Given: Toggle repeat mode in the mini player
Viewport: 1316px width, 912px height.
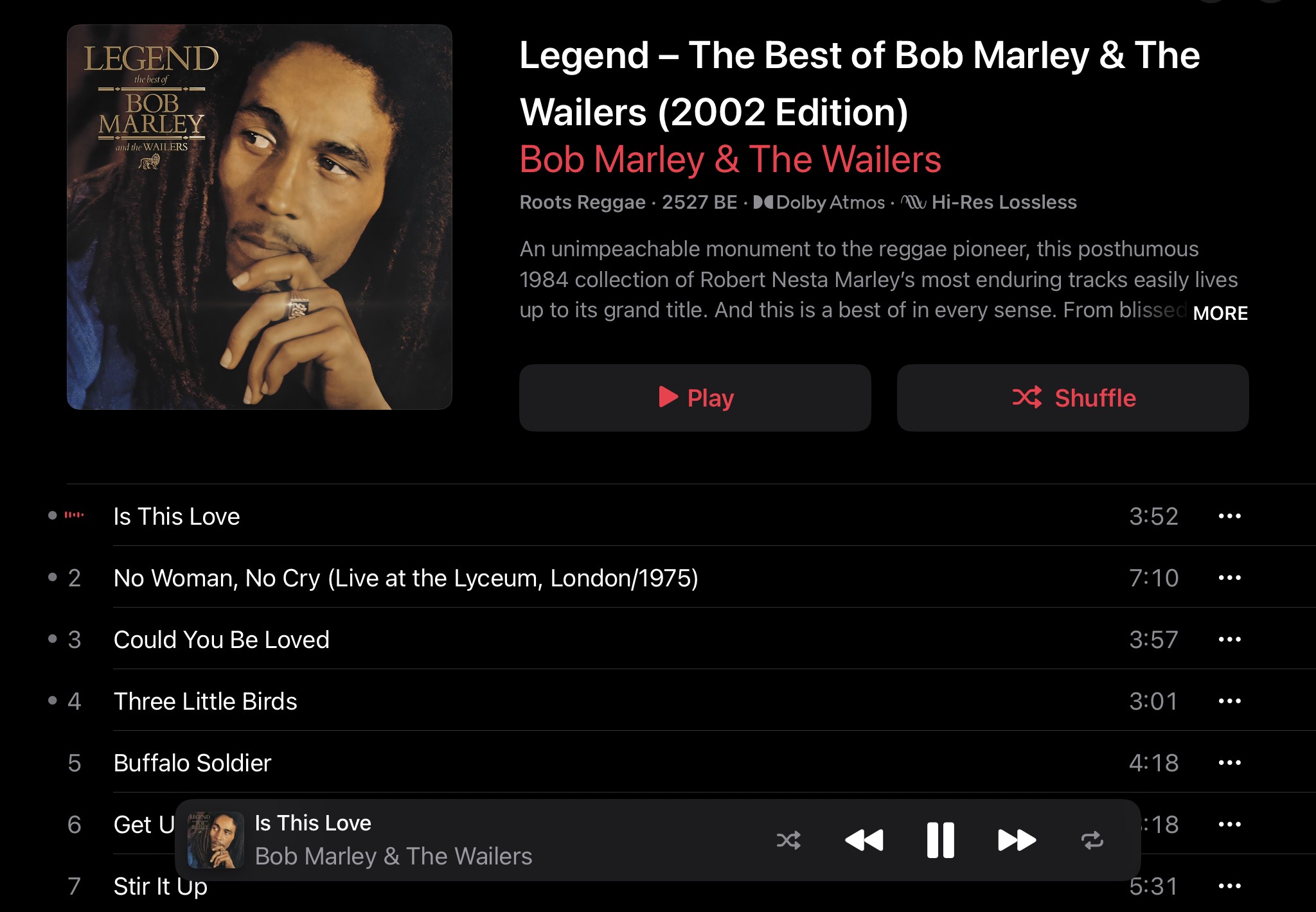Looking at the screenshot, I should (1092, 840).
